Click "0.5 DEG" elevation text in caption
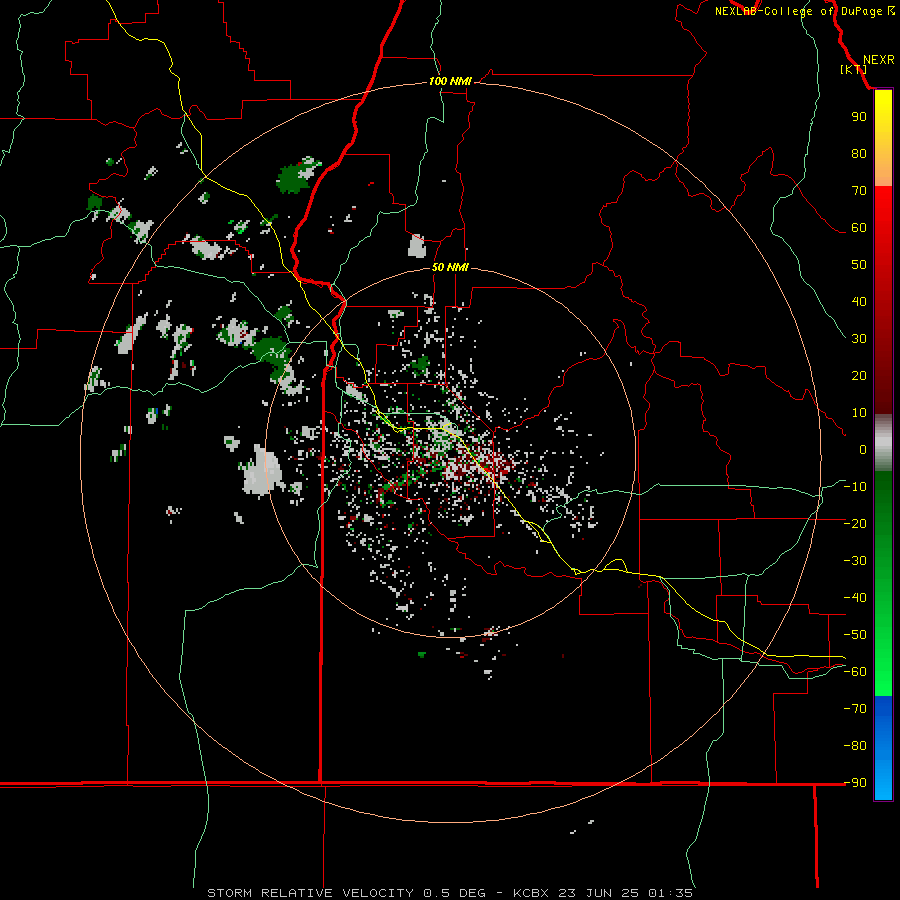 pos(454,893)
